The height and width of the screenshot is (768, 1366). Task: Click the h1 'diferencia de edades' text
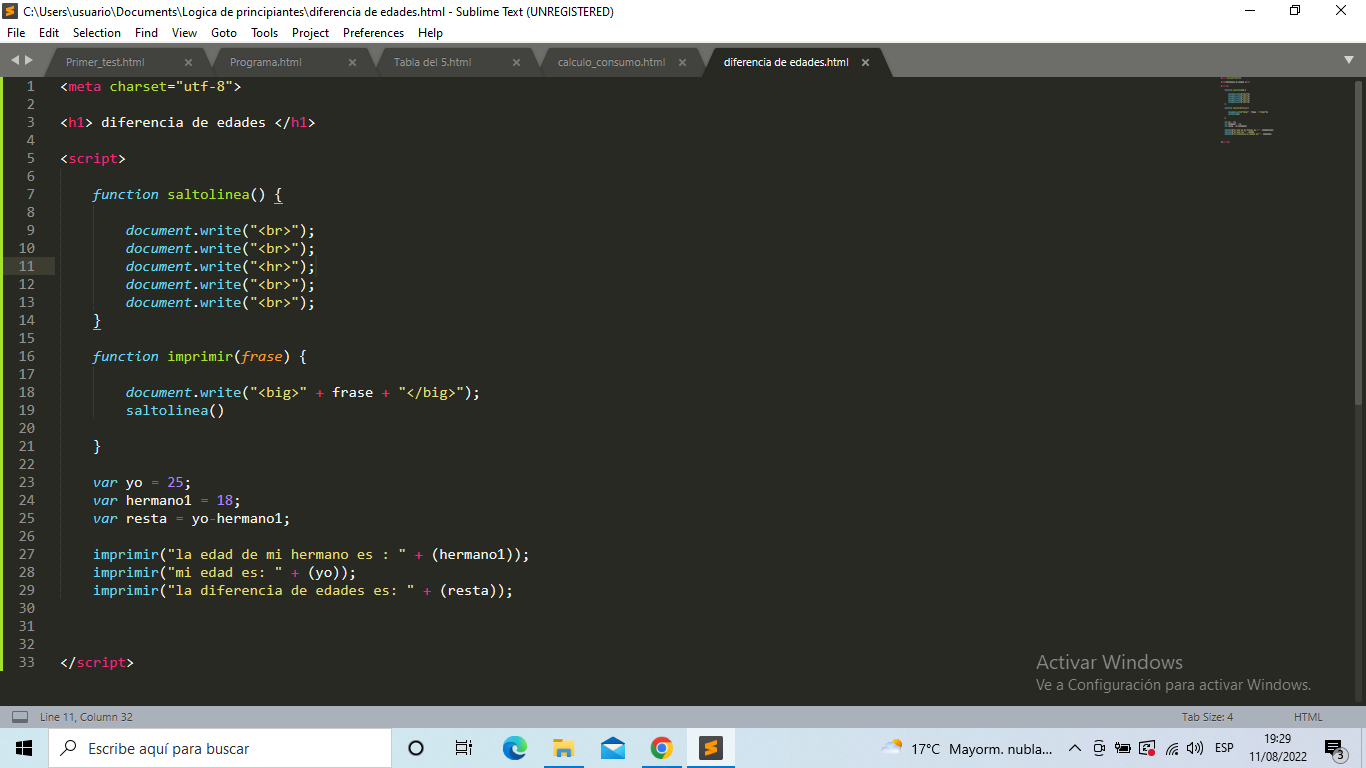click(x=183, y=122)
